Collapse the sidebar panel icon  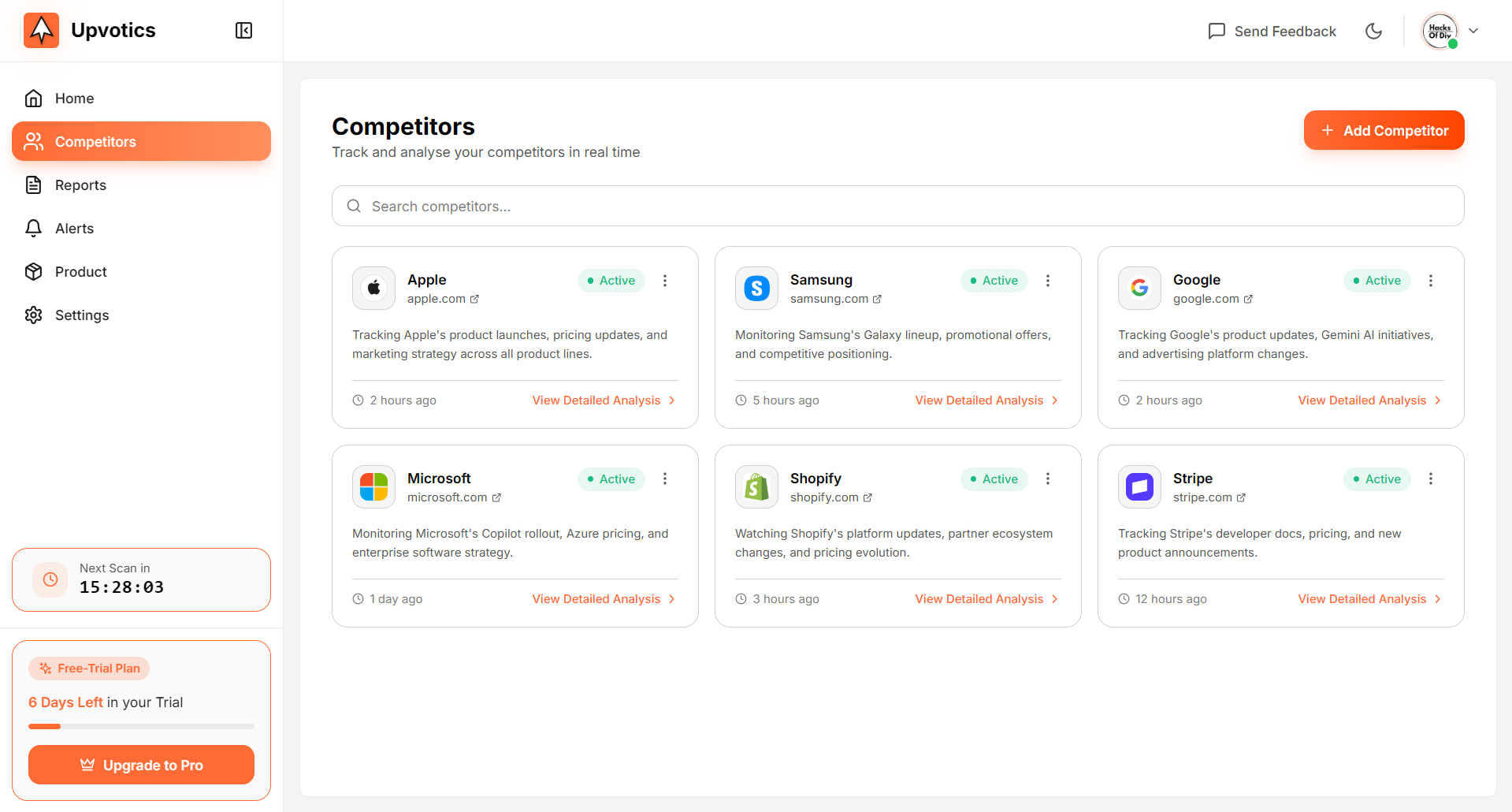point(243,31)
